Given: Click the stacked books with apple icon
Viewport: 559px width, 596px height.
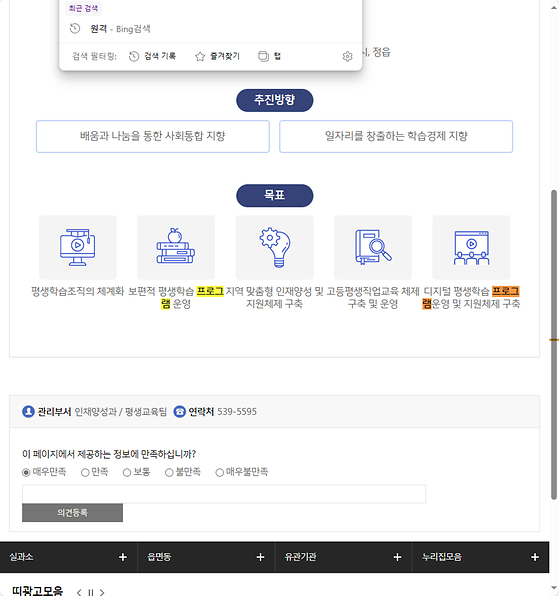Looking at the screenshot, I should point(176,246).
